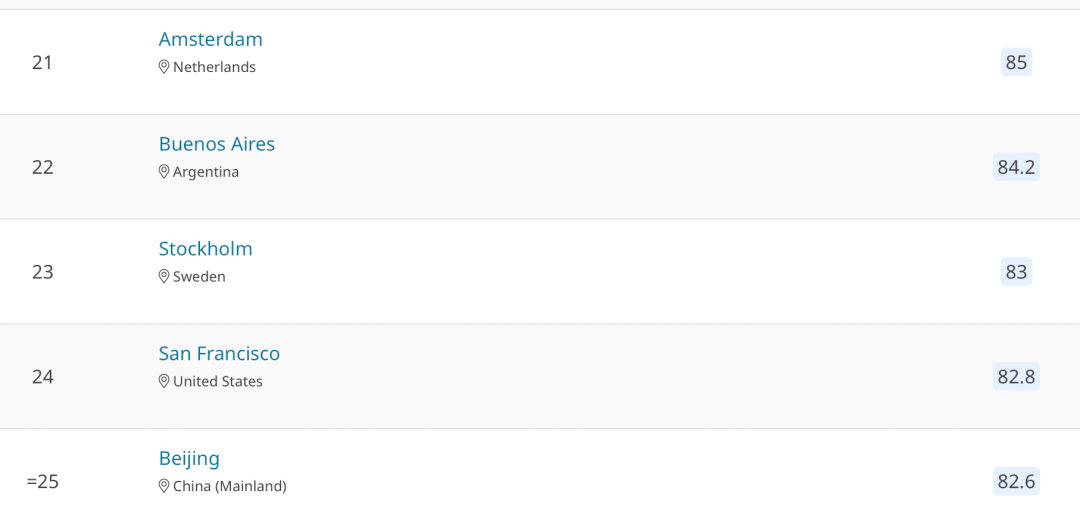Click rank number 24
1080x531 pixels.
(x=43, y=377)
